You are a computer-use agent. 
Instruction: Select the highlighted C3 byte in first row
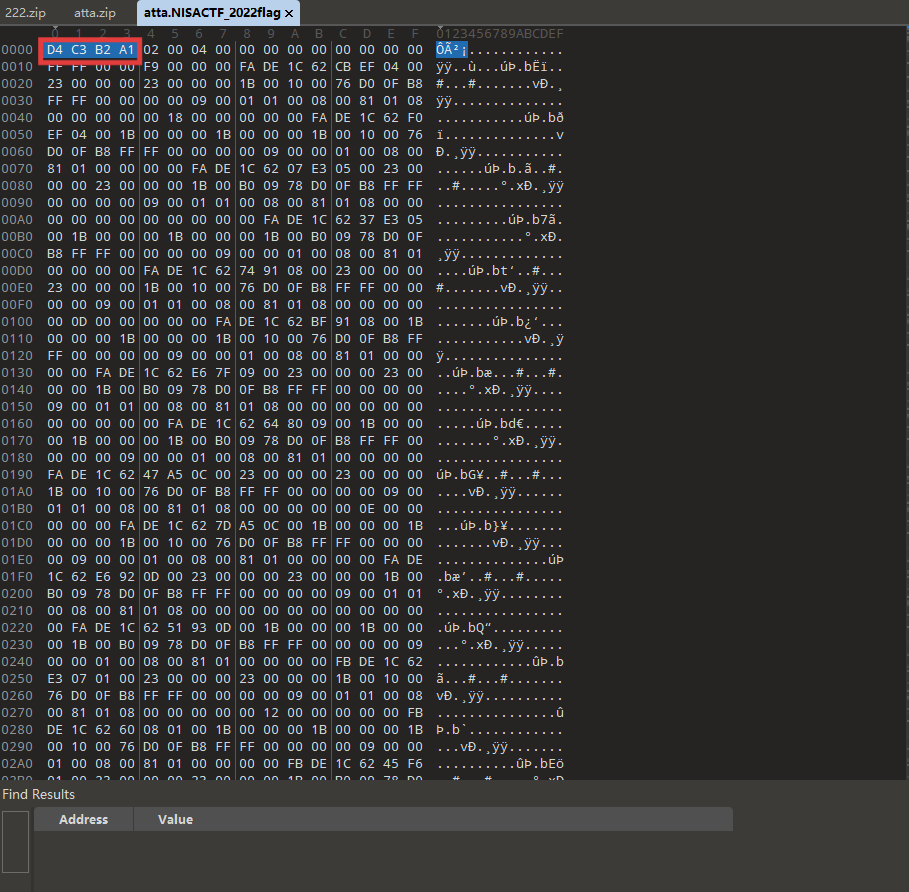pos(79,49)
